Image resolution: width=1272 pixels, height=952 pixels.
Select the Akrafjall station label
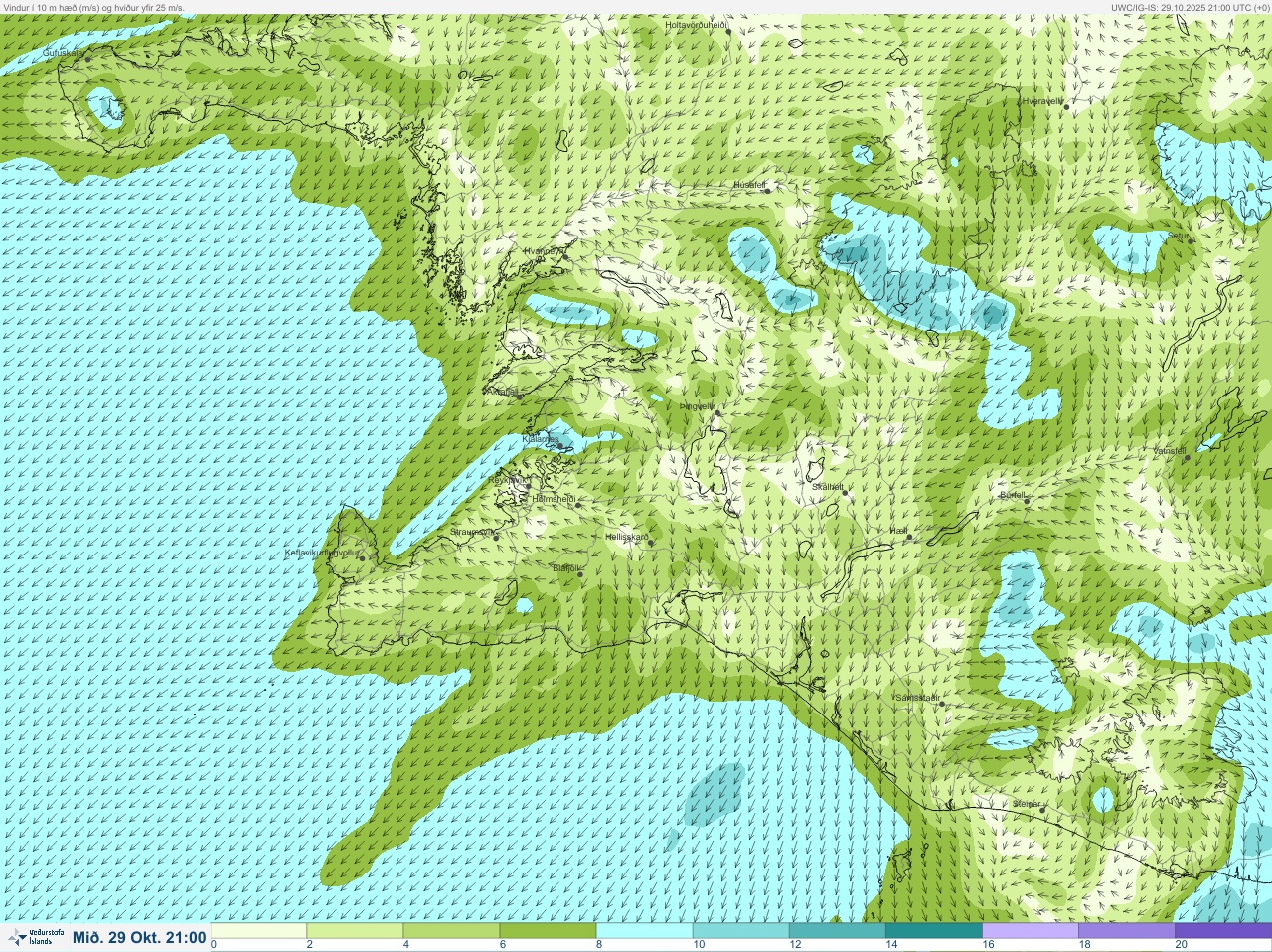click(x=501, y=392)
